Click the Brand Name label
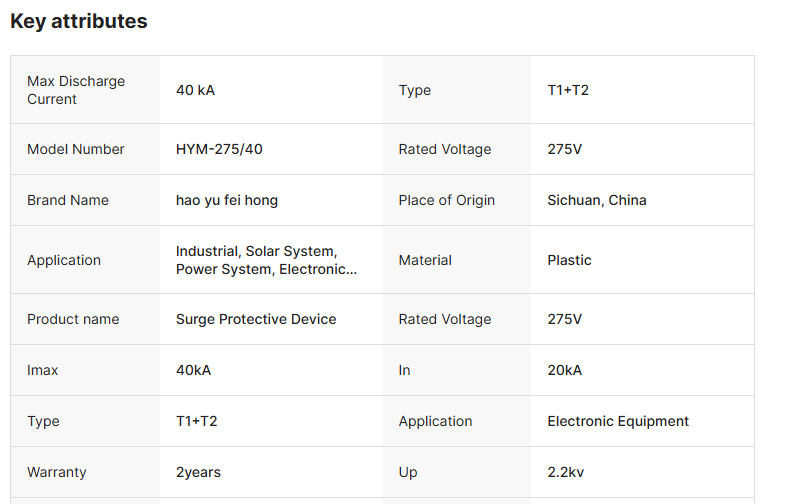The width and height of the screenshot is (786, 504). tap(68, 200)
